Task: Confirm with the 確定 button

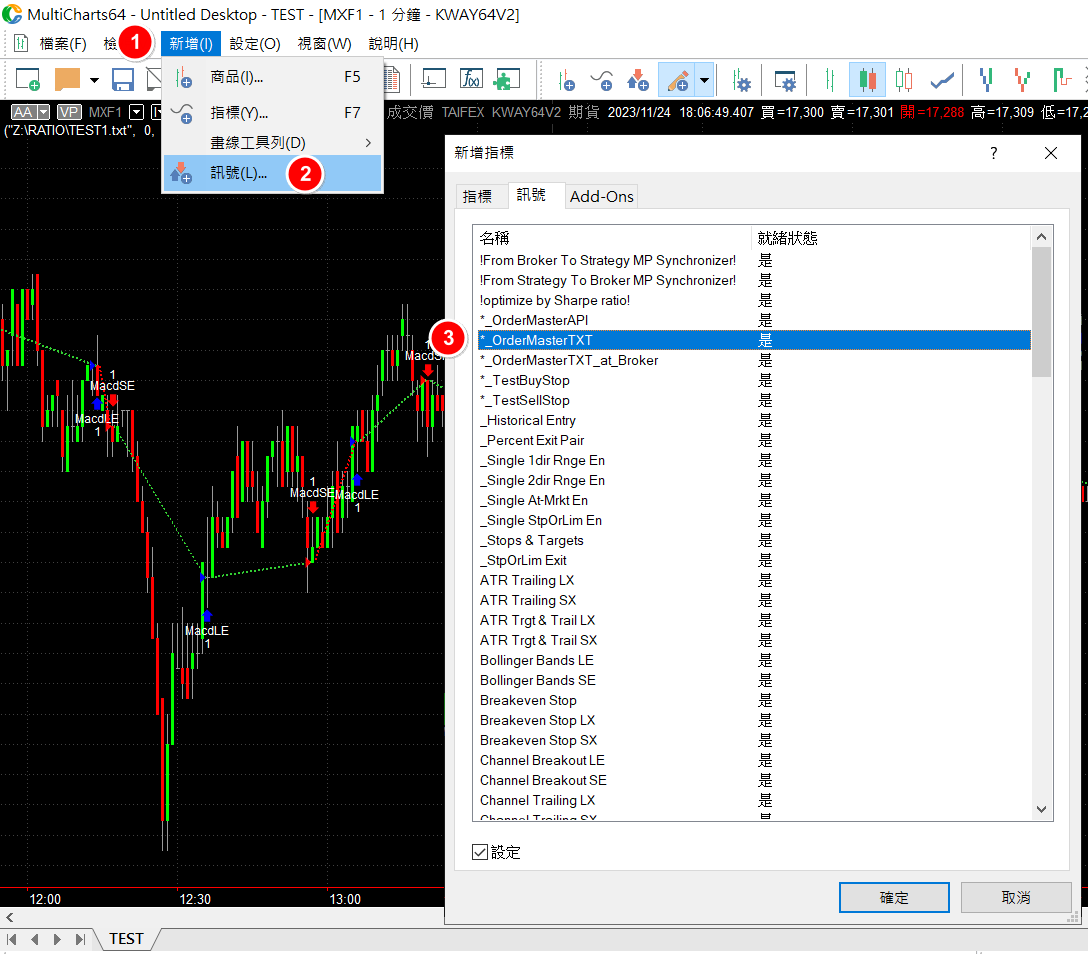Action: pyautogui.click(x=894, y=898)
